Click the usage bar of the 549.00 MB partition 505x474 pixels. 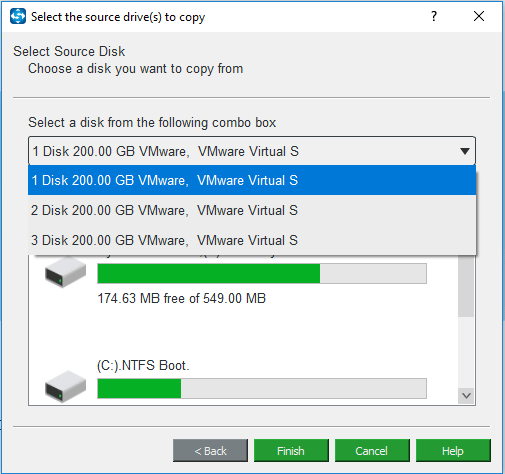262,273
